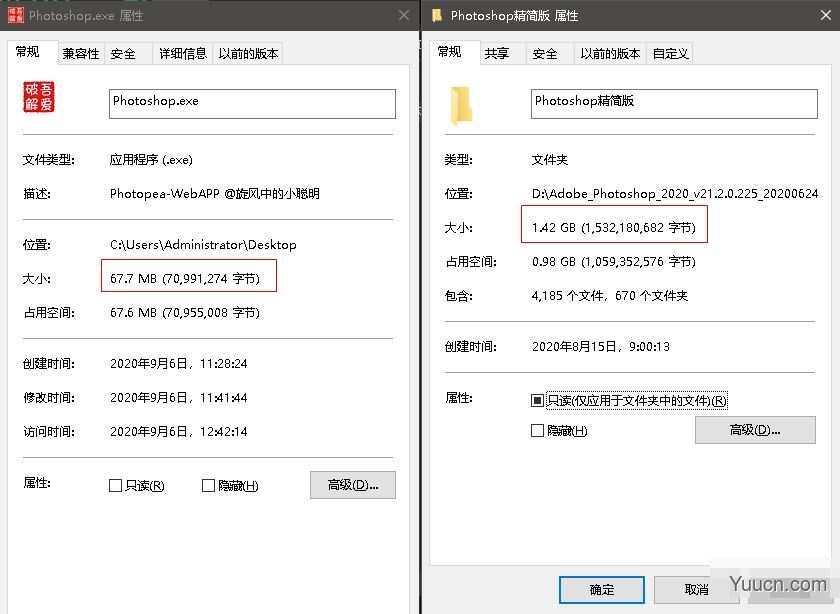
Task: Click access time 2020年9月6日, 12:42:14
Action: [x=178, y=432]
